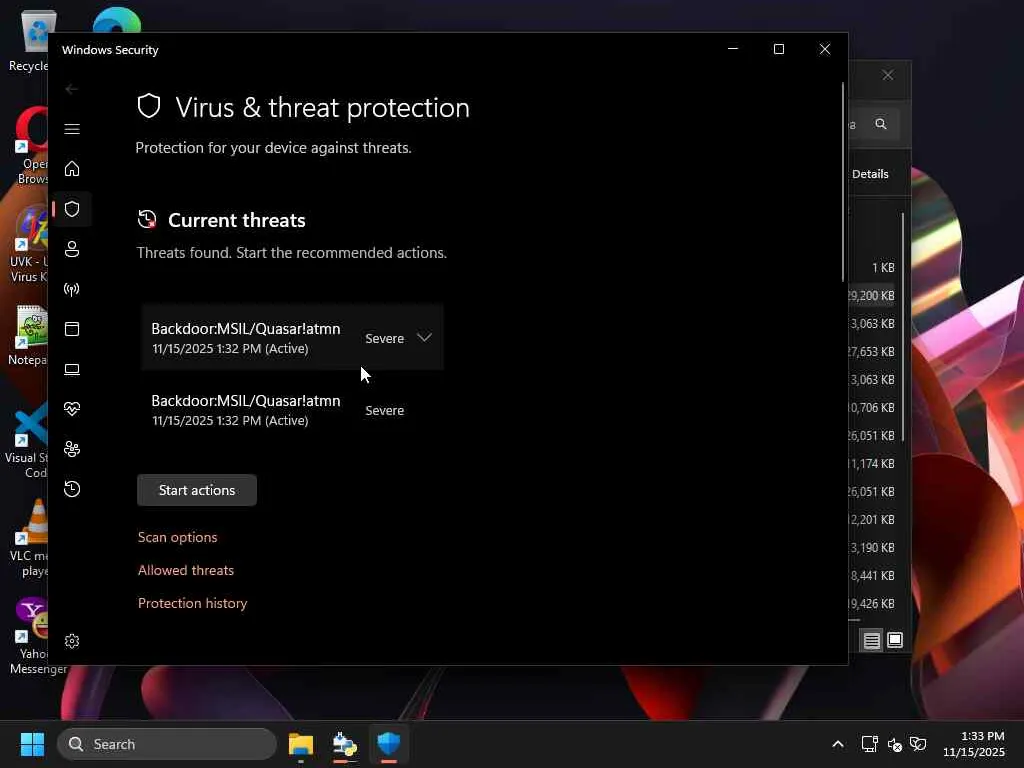Minimize the Windows Security window

tap(733, 49)
